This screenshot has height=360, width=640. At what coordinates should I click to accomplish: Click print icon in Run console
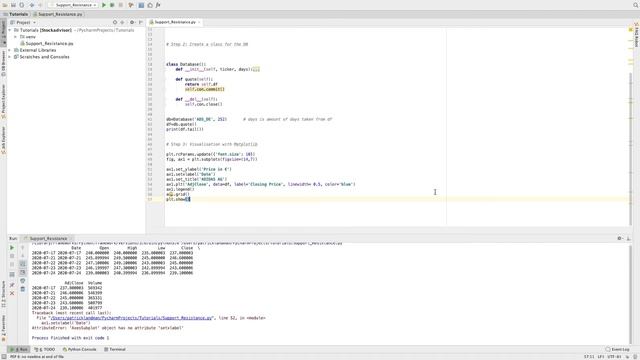(22, 281)
